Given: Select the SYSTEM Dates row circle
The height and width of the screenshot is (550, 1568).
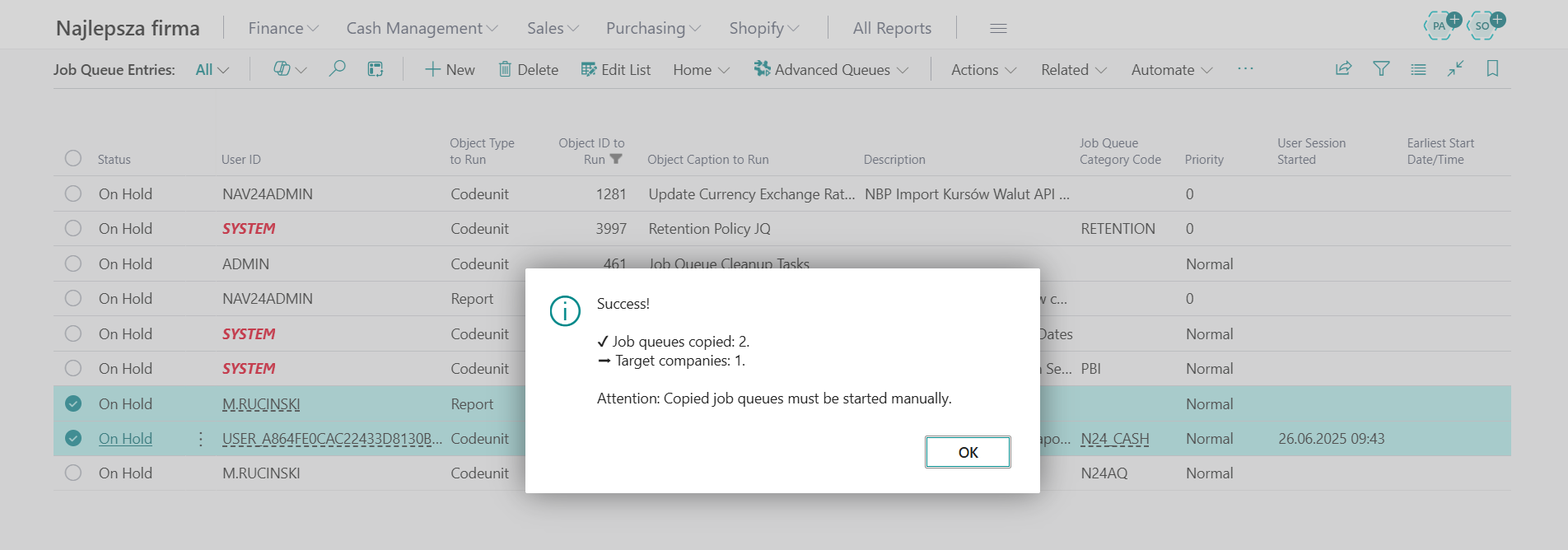Looking at the screenshot, I should (73, 333).
